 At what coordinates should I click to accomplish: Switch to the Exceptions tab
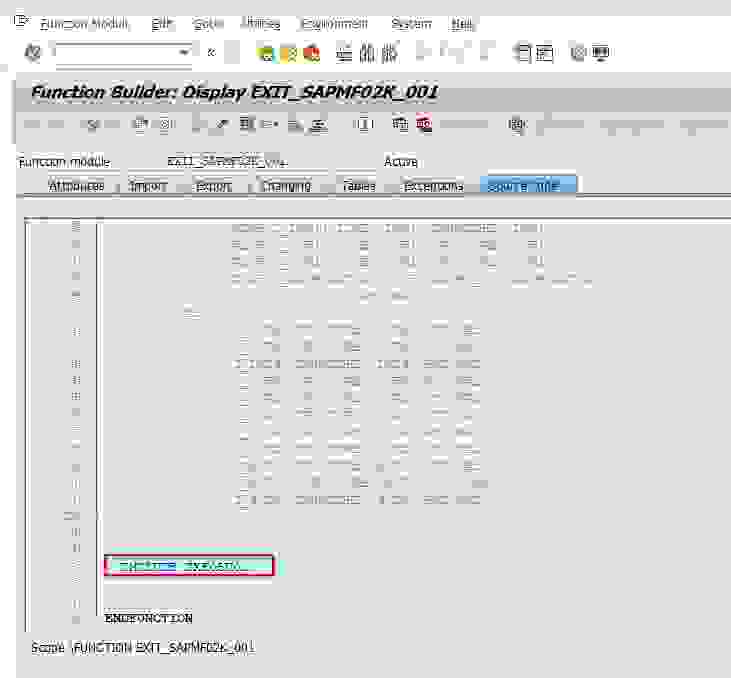pos(433,187)
